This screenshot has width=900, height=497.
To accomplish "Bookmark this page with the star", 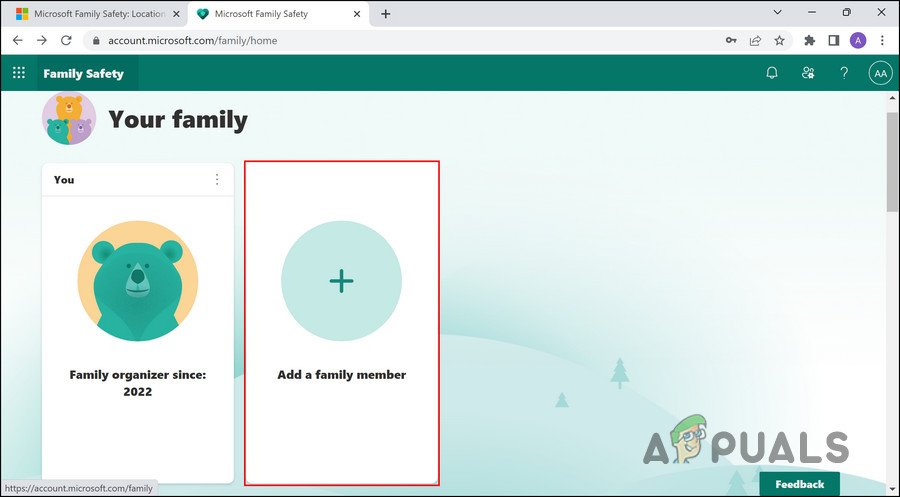I will point(779,40).
